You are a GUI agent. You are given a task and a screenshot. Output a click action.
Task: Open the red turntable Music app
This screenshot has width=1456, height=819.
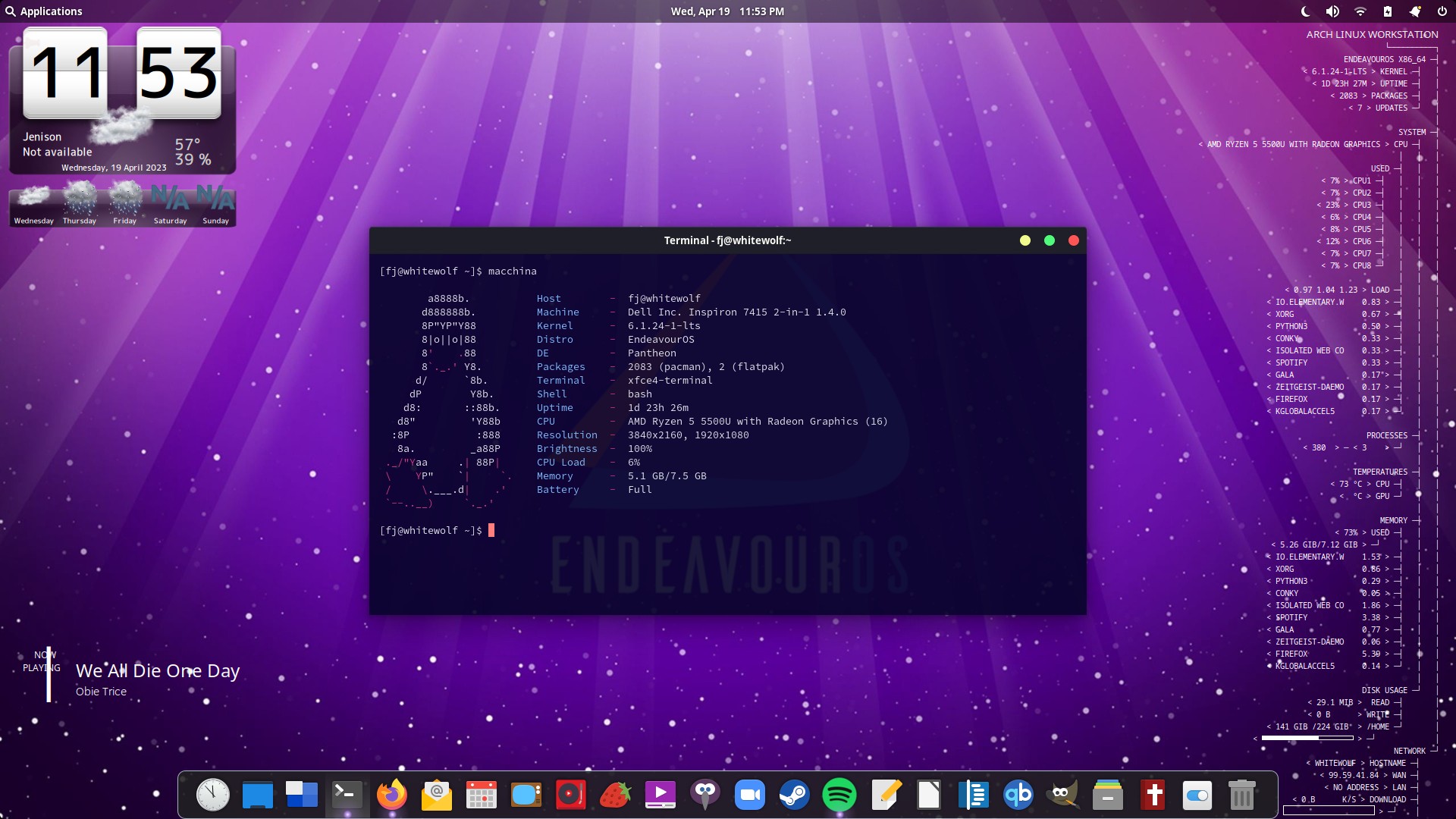click(x=570, y=795)
